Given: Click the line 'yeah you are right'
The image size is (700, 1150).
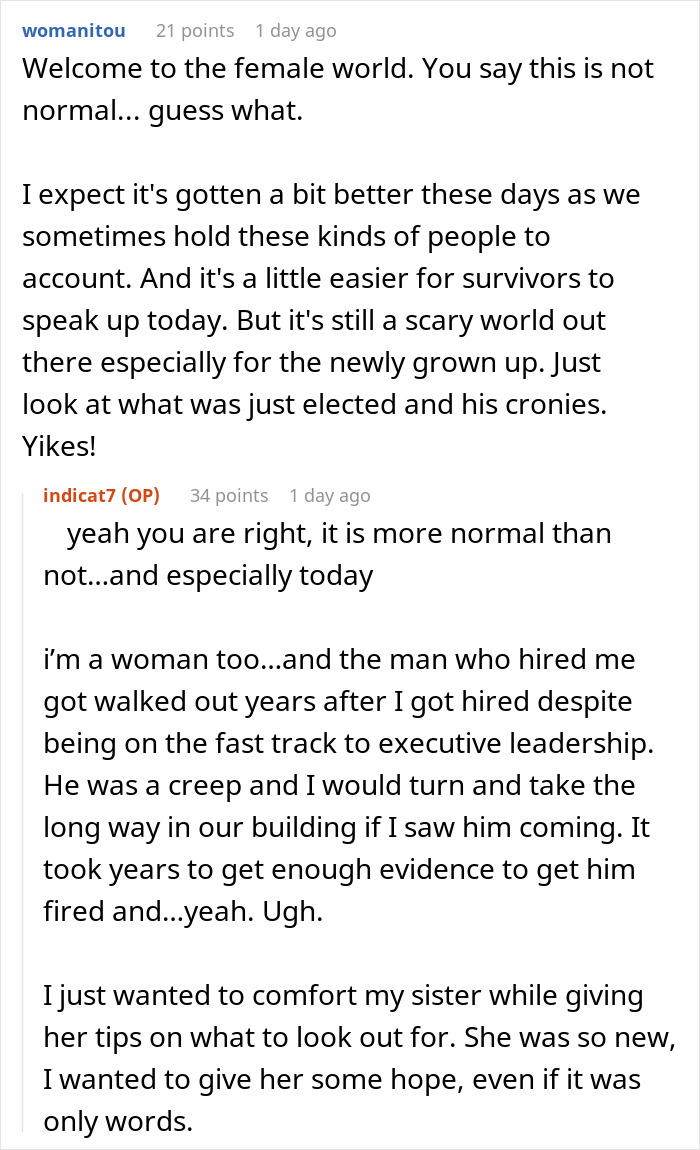Looking at the screenshot, I should 339,533.
